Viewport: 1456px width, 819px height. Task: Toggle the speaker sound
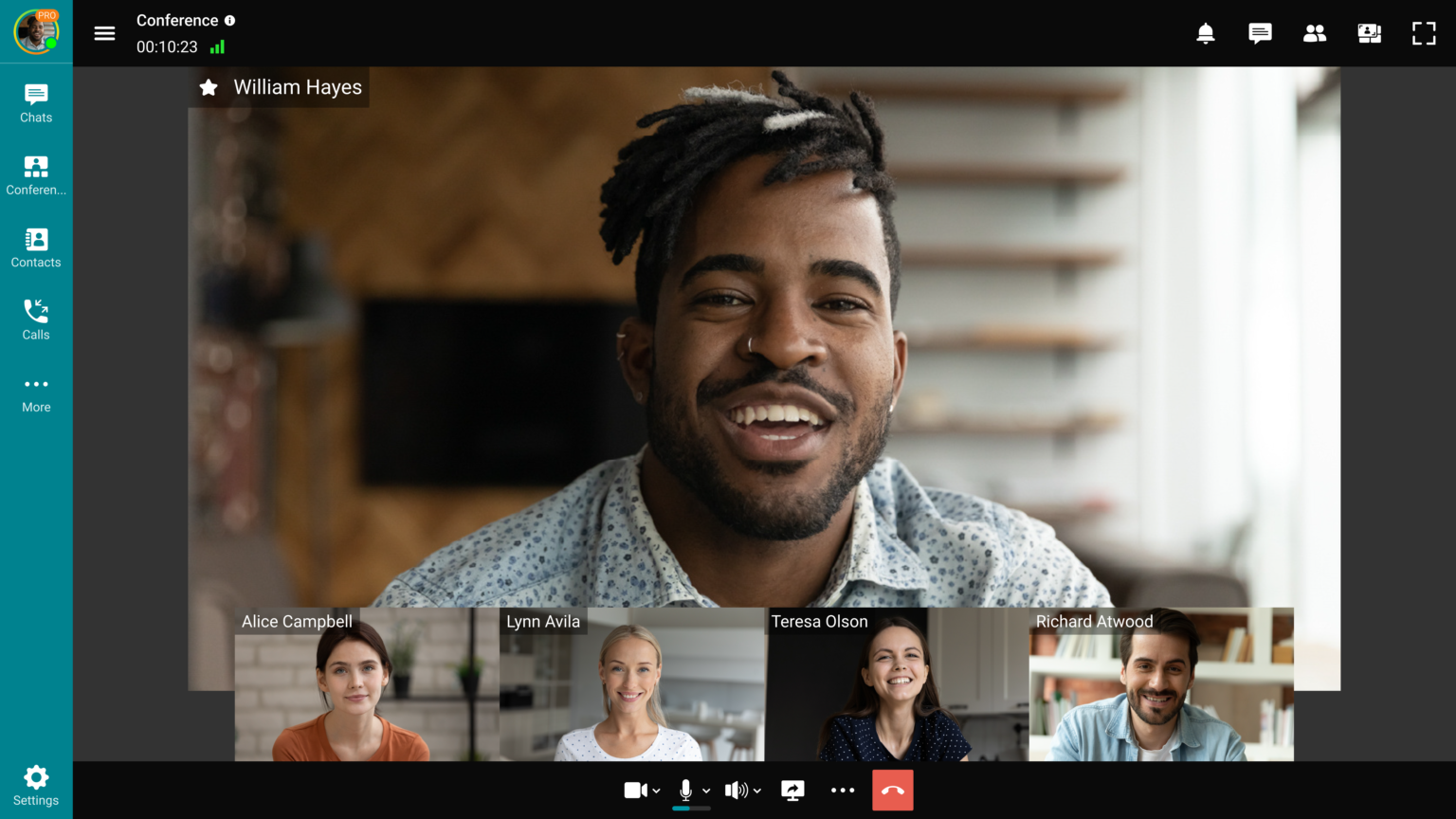[736, 791]
